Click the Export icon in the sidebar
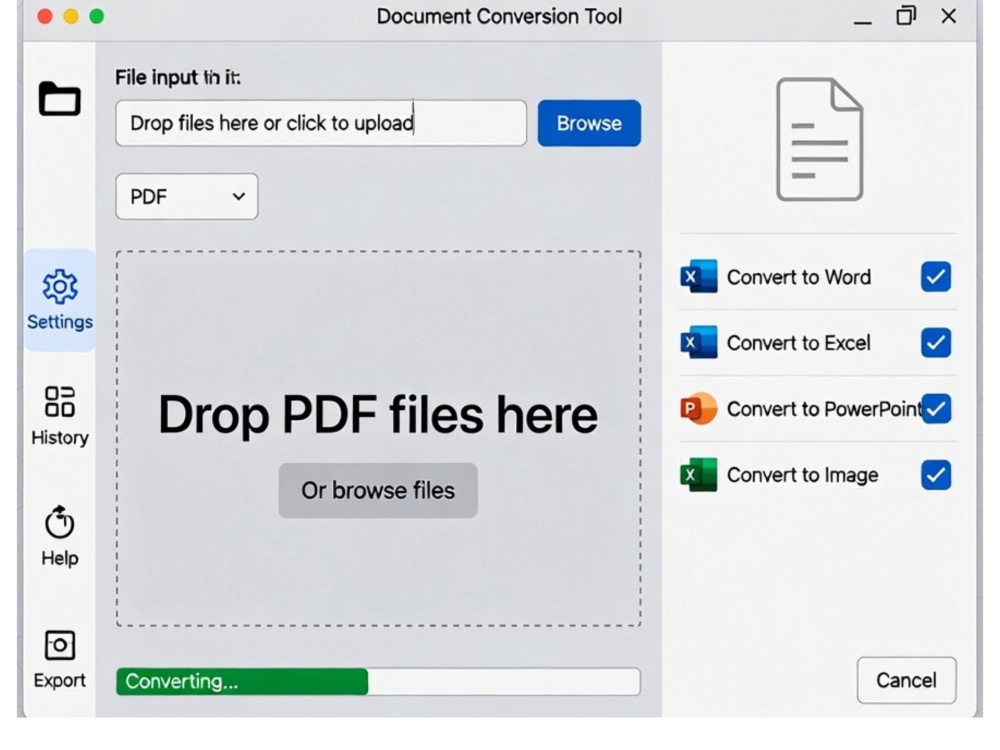 tap(60, 645)
